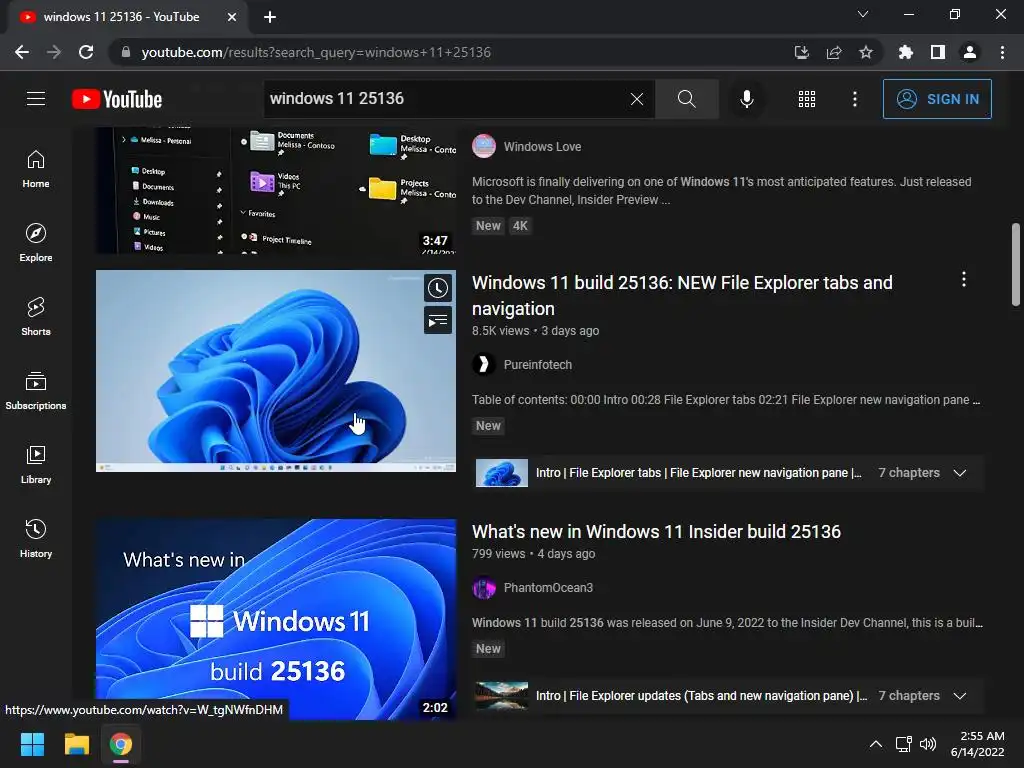The width and height of the screenshot is (1024, 768).
Task: Click Chrome icon in taskbar
Action: pyautogui.click(x=121, y=744)
